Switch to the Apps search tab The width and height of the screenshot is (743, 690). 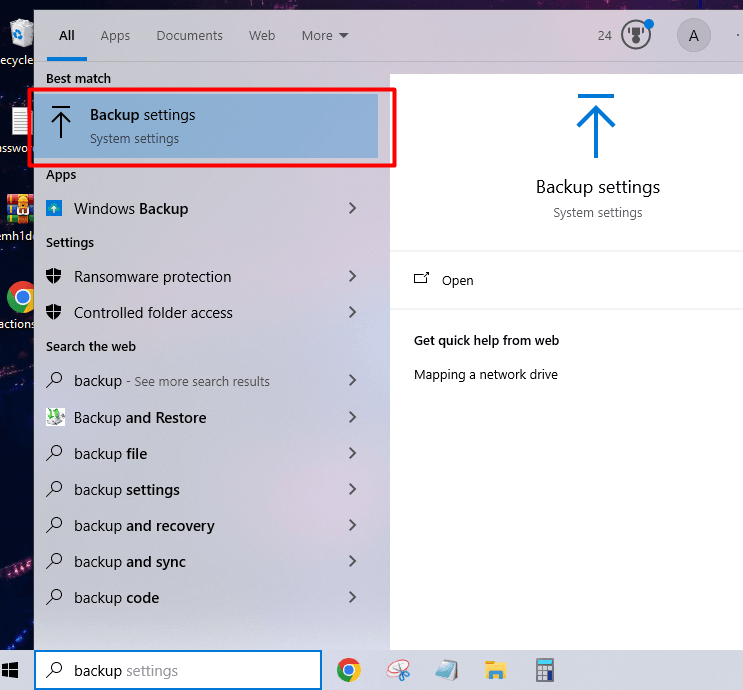[x=115, y=36]
